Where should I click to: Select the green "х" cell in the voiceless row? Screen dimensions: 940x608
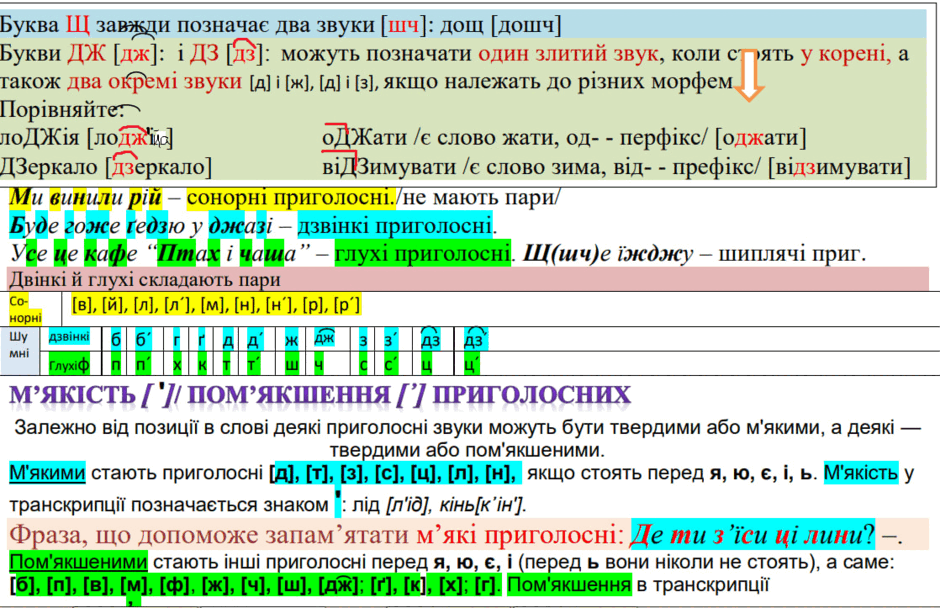[x=177, y=365]
